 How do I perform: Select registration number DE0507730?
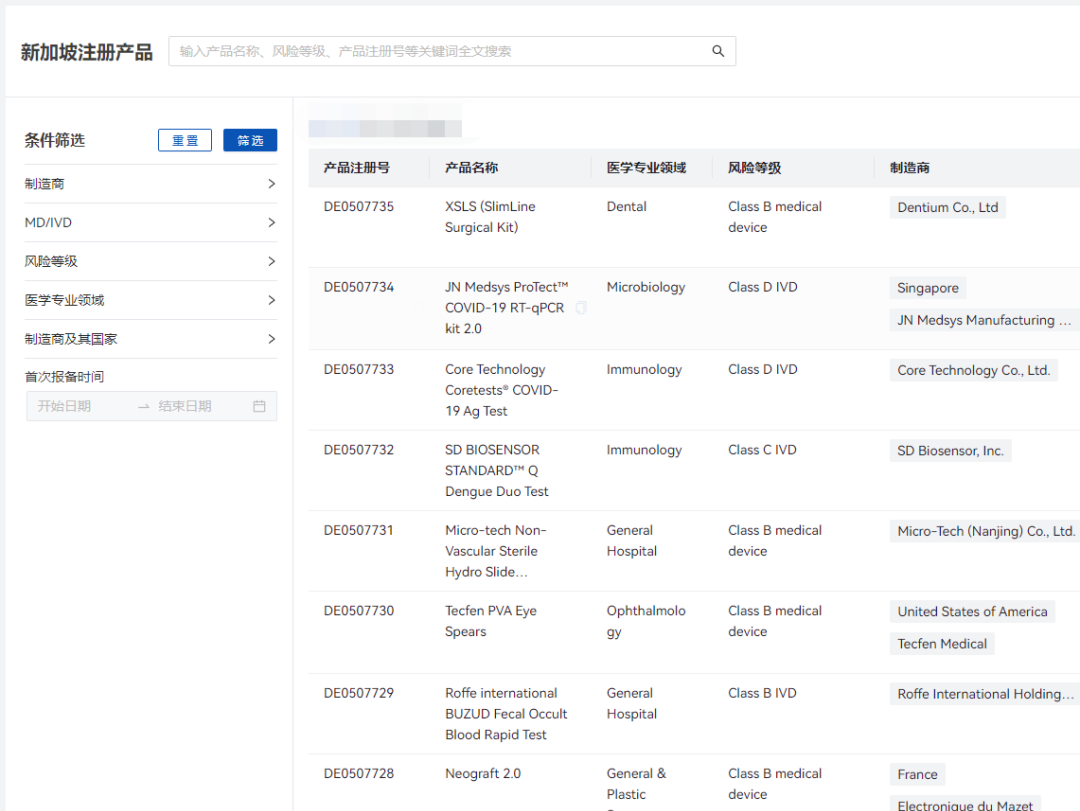359,611
